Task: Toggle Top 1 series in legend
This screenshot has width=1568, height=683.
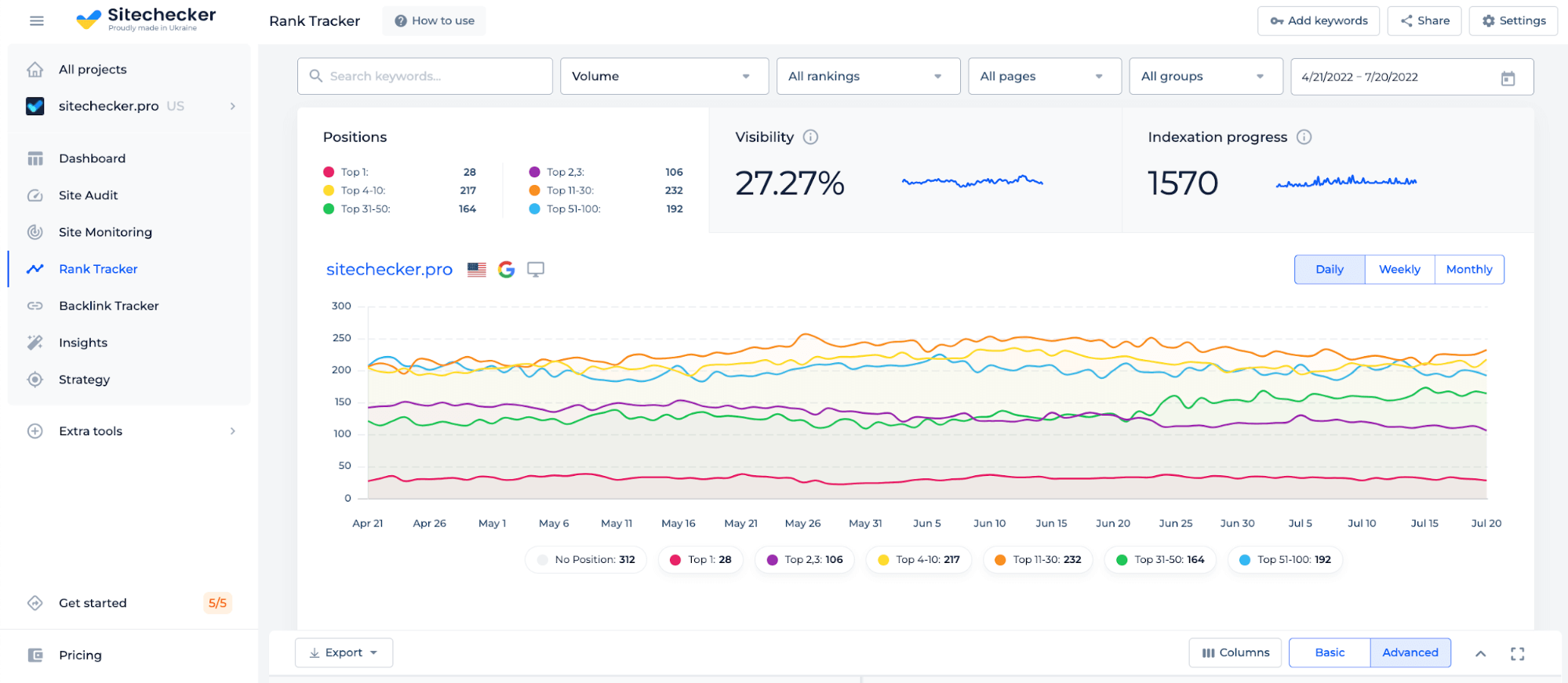Action: 700,560
